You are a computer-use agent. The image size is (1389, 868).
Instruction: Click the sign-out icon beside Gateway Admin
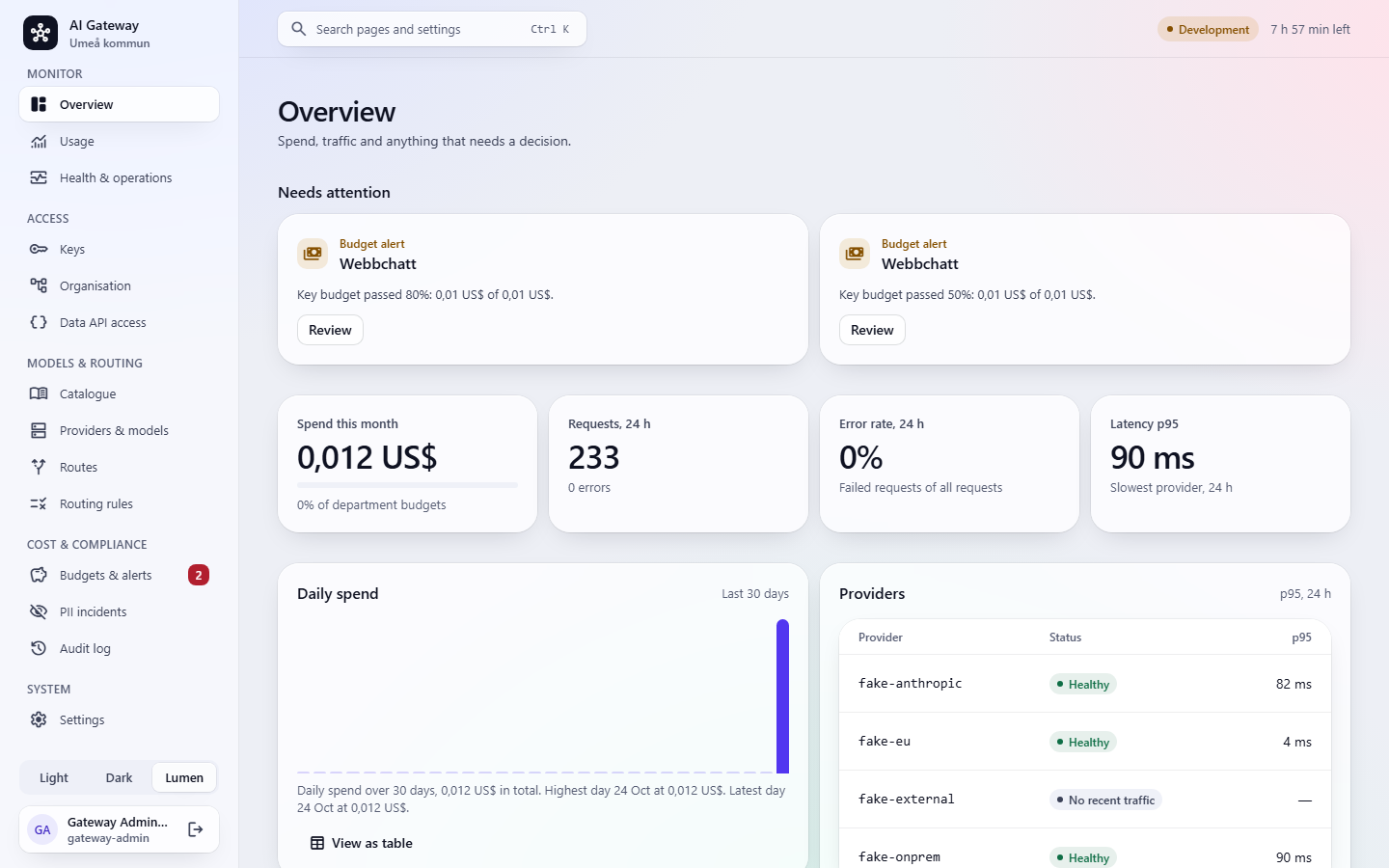coord(196,829)
